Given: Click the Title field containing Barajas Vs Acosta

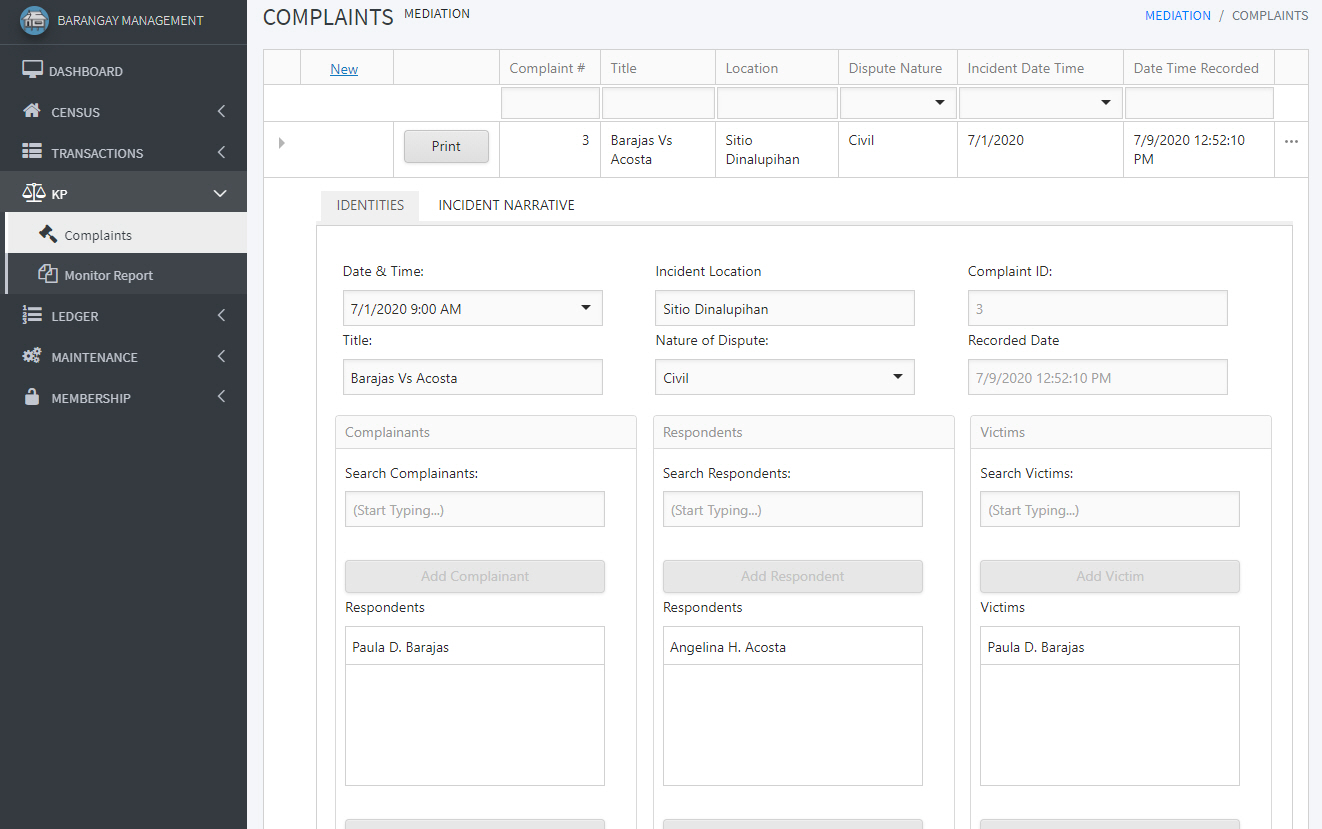Looking at the screenshot, I should [473, 377].
